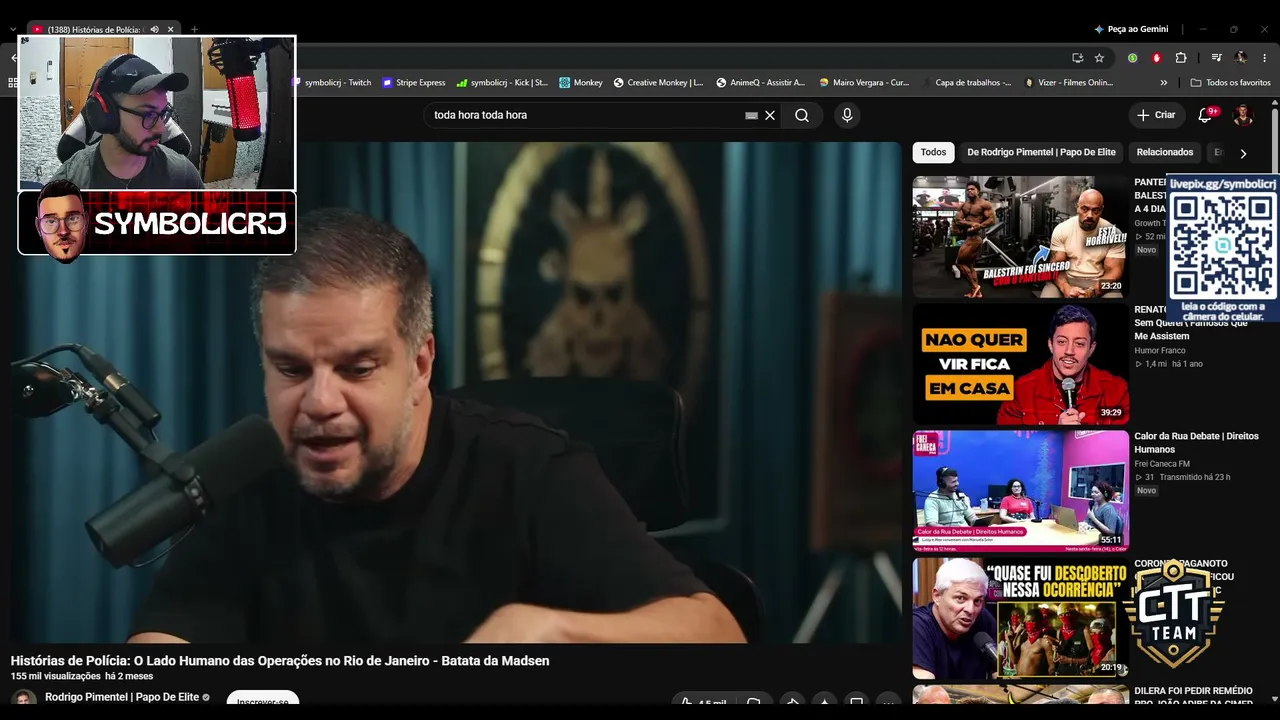Open the Monkey bookmark

tap(581, 83)
